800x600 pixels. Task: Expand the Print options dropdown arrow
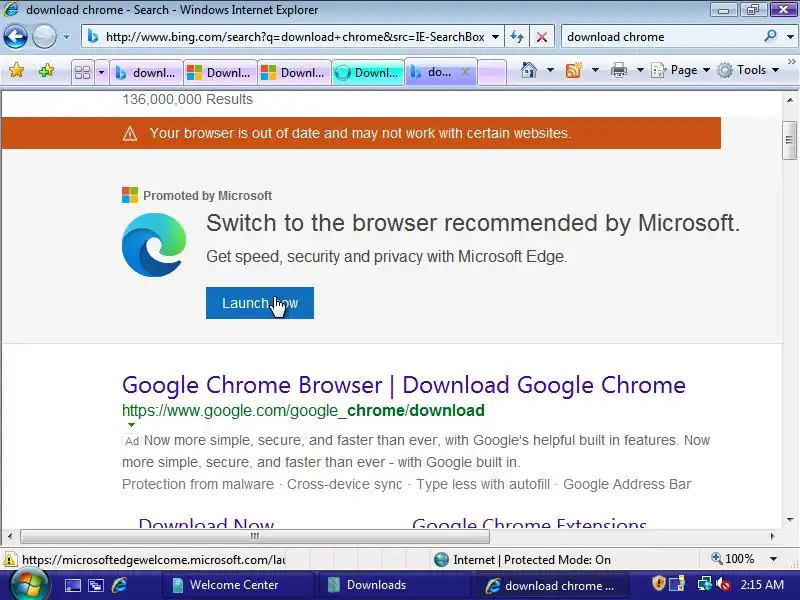click(x=640, y=70)
